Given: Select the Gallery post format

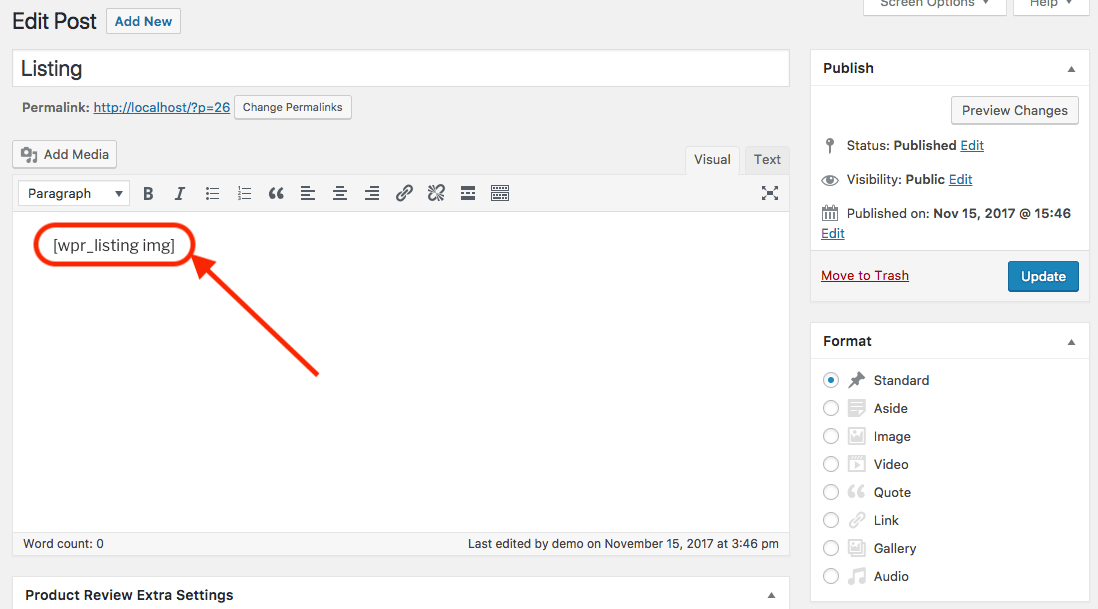Looking at the screenshot, I should (x=831, y=548).
